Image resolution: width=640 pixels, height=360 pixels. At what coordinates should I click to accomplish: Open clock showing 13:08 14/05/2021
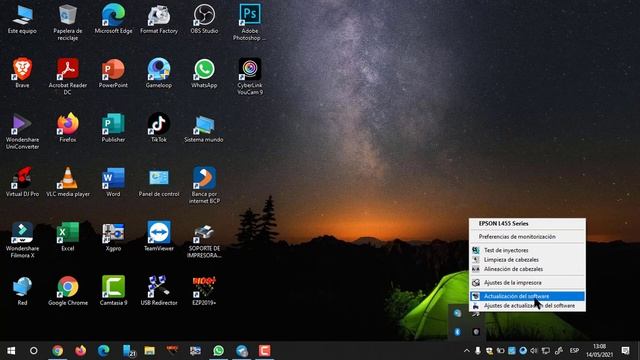coord(599,351)
